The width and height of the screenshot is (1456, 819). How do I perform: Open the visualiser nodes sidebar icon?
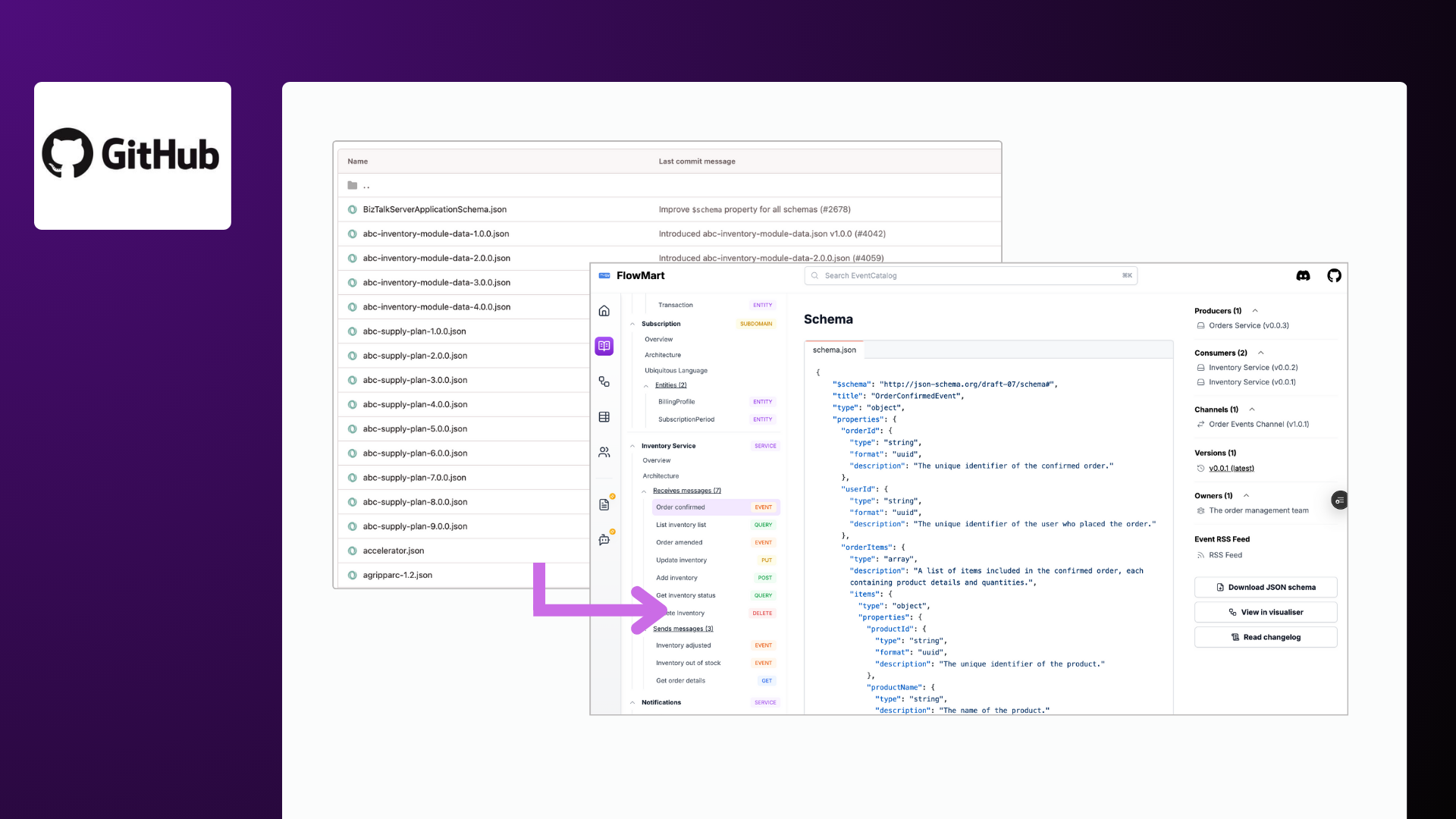[x=604, y=381]
